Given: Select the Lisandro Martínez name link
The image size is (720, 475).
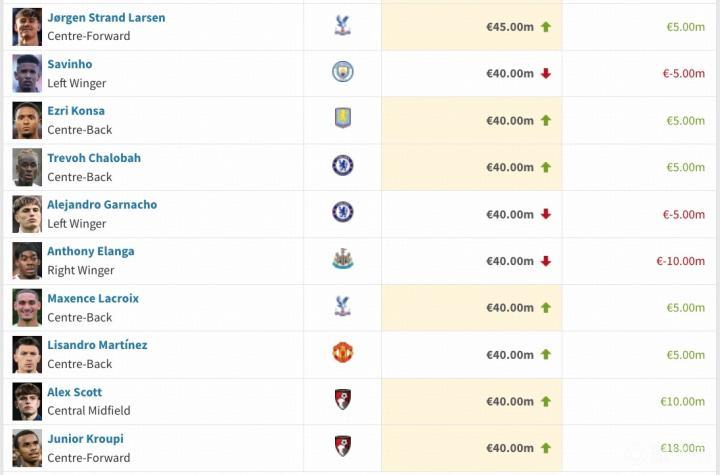Looking at the screenshot, I should click(97, 345).
